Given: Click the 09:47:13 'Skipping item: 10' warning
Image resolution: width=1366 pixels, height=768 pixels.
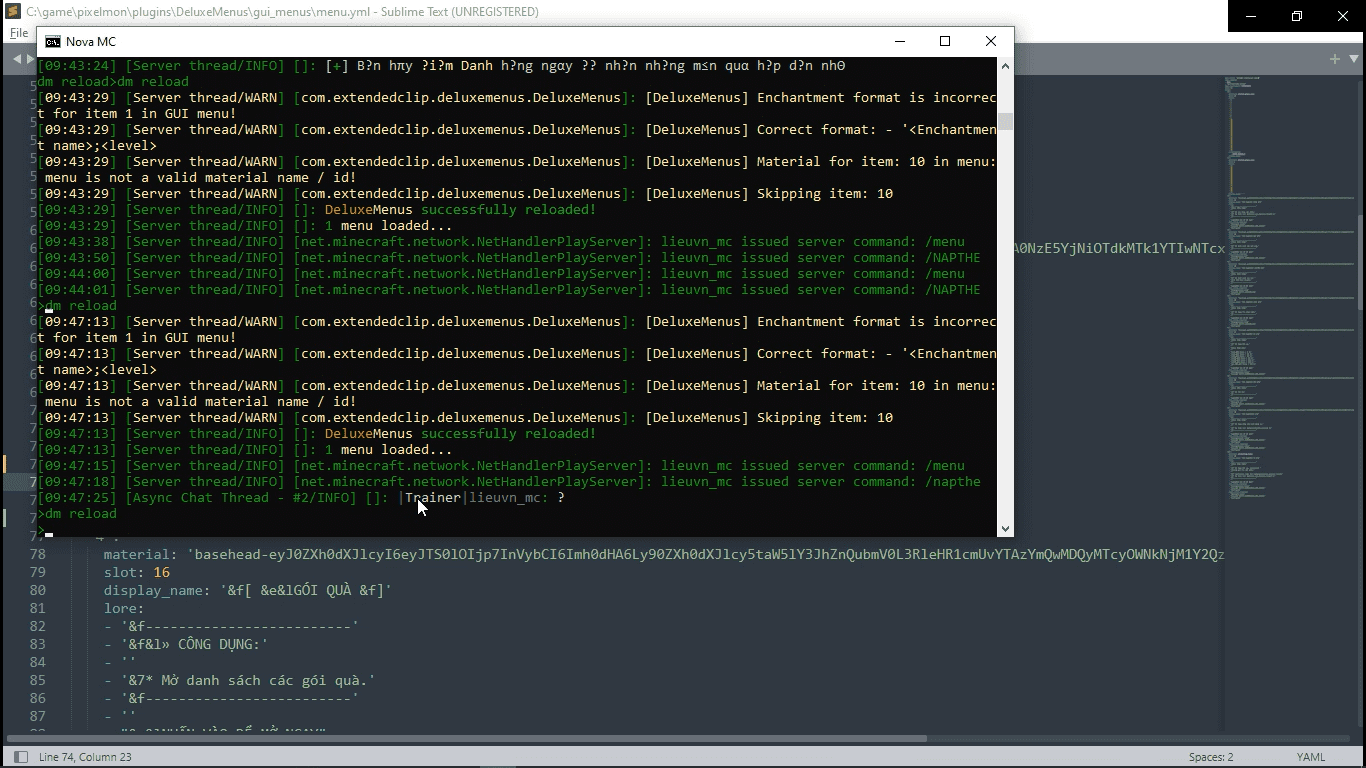Looking at the screenshot, I should pos(465,417).
